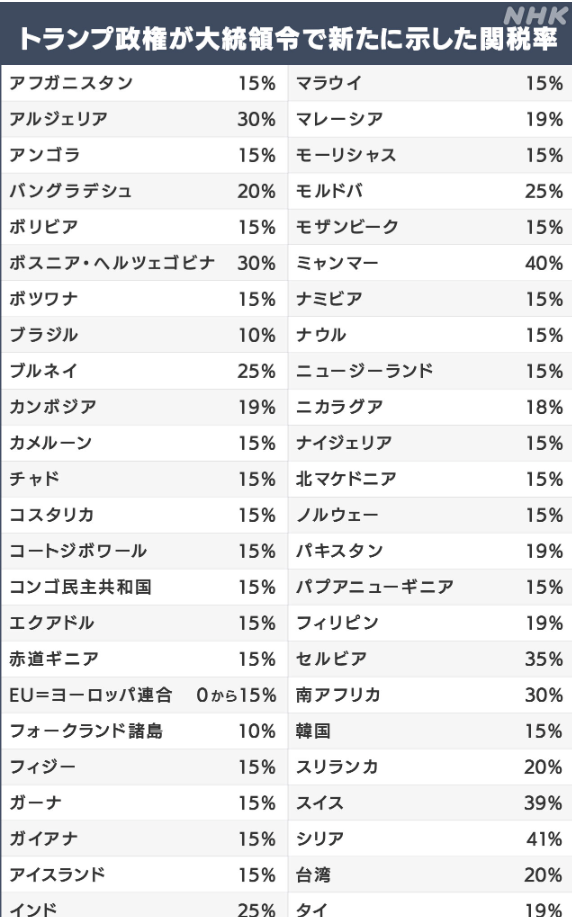Select the シリア 41% row
572x917 pixels.
coord(430,839)
